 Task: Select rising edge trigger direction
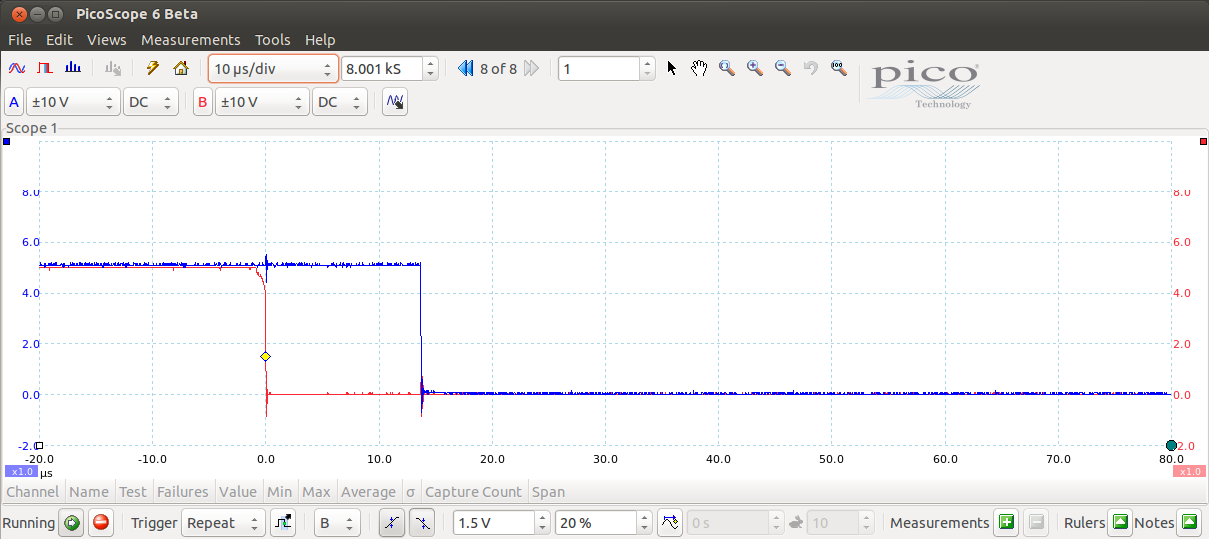coord(393,522)
